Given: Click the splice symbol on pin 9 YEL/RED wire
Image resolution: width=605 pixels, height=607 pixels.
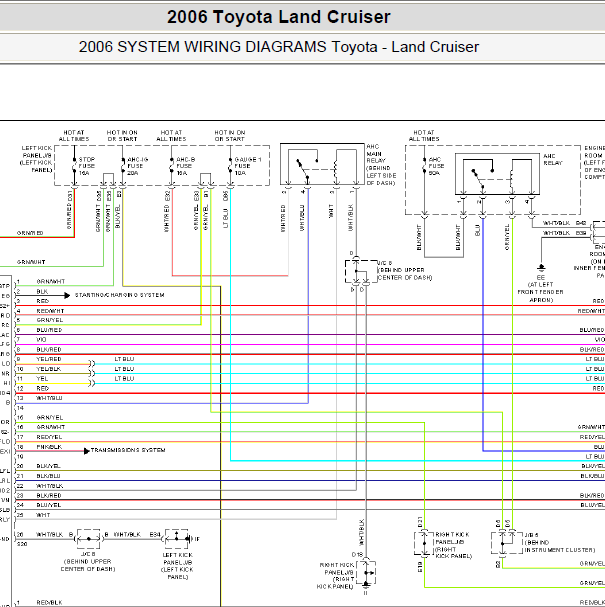Looking at the screenshot, I should tap(91, 364).
